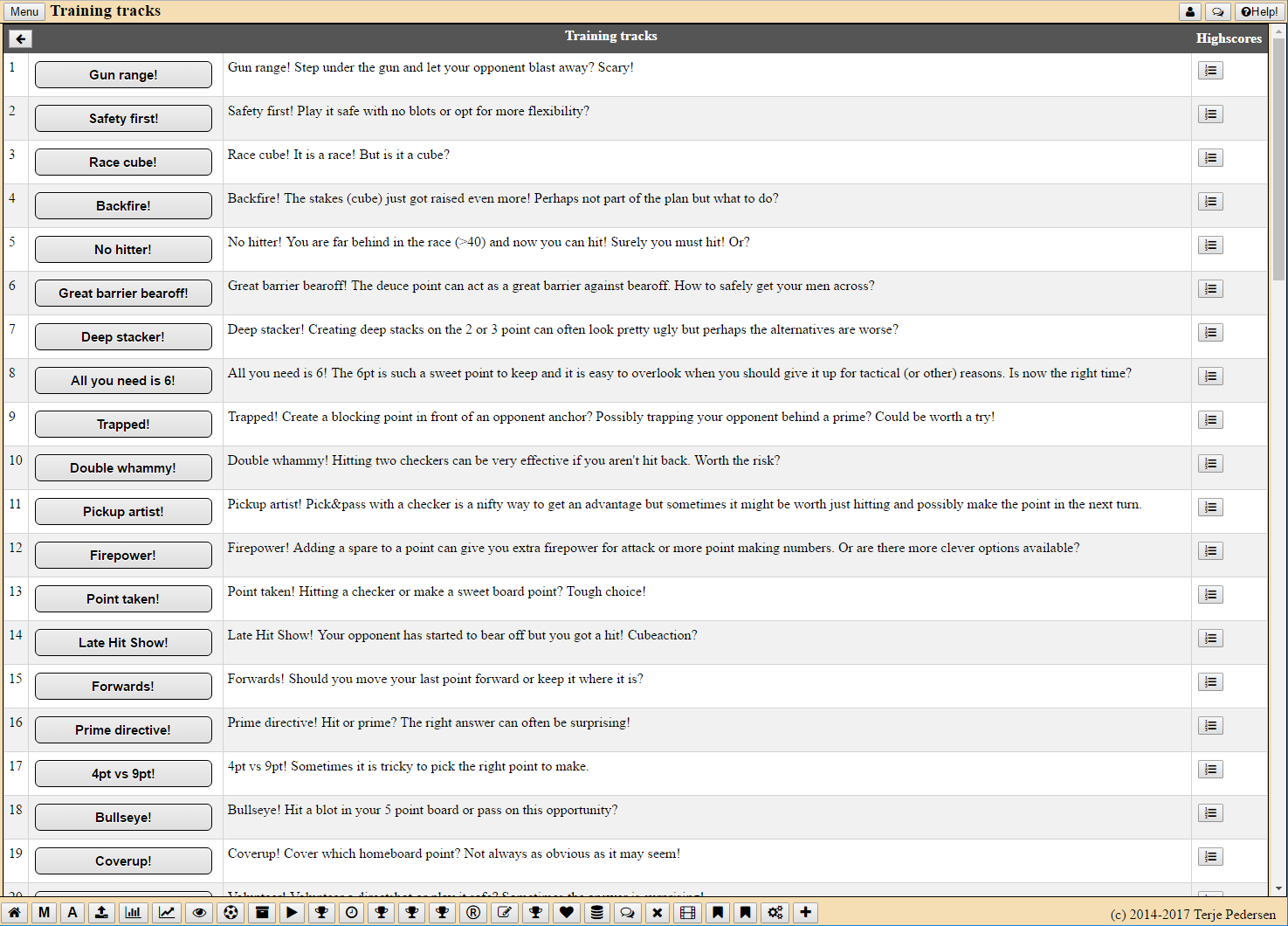Screen dimensions: 1288x926
Task: Start the Race cube! training track
Action: (x=123, y=162)
